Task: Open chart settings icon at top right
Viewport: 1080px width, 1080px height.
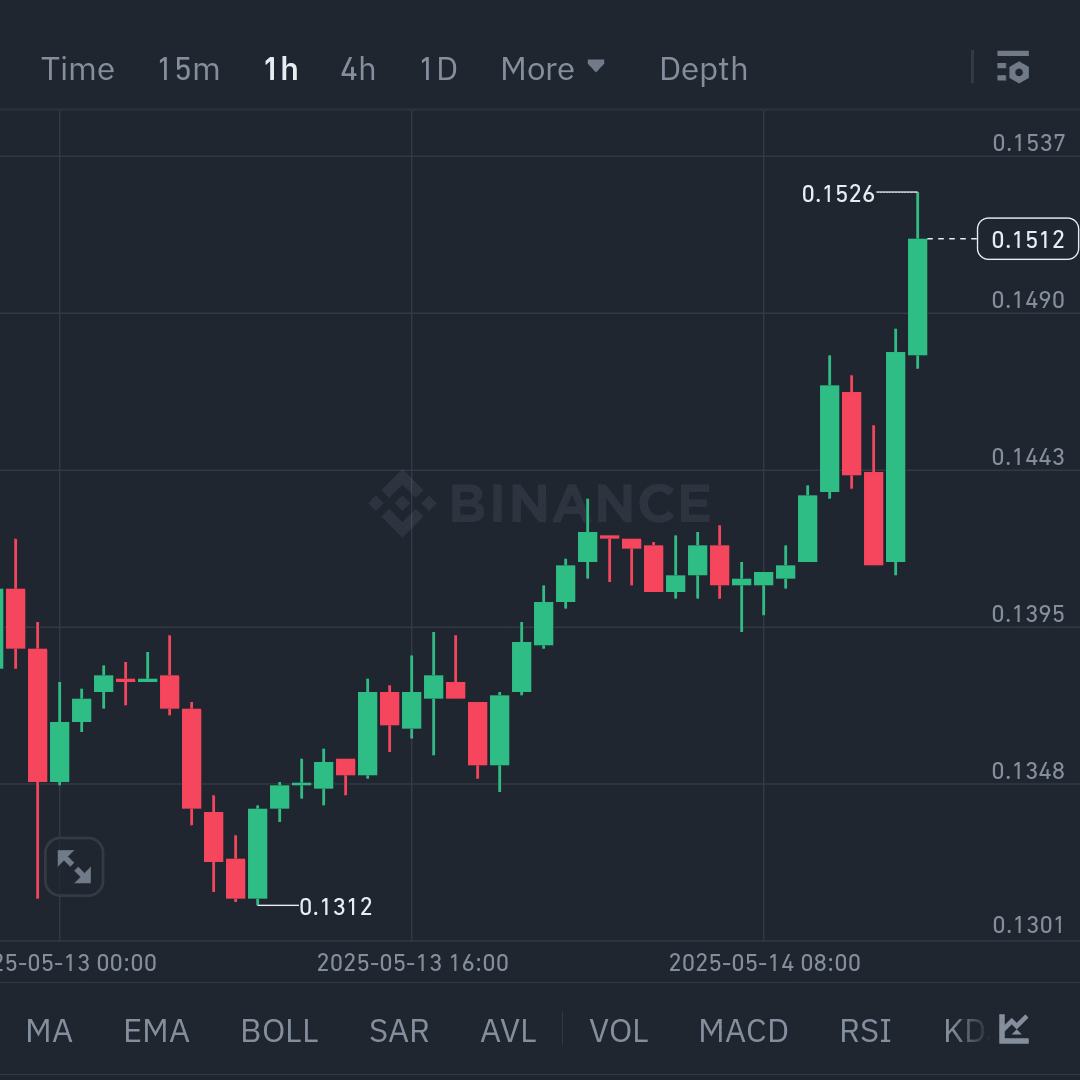Action: point(1012,68)
